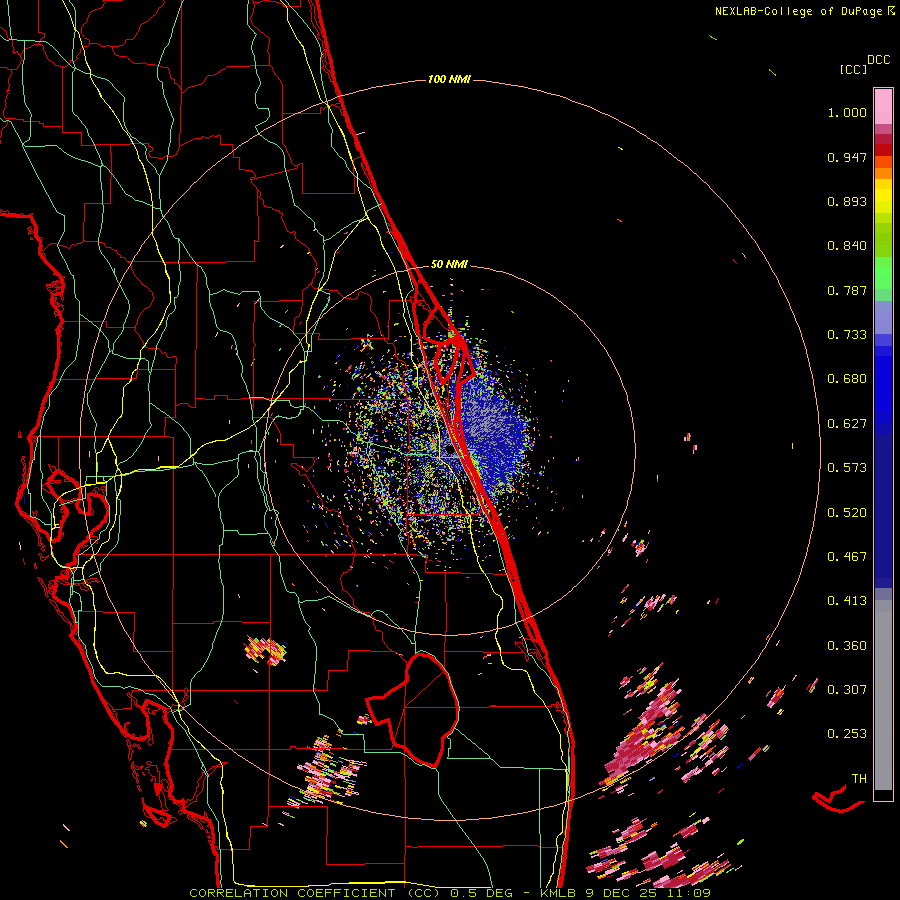Pick the yellow swatch beside 0.893
Image resolution: width=900 pixels, height=900 pixels.
click(x=883, y=196)
